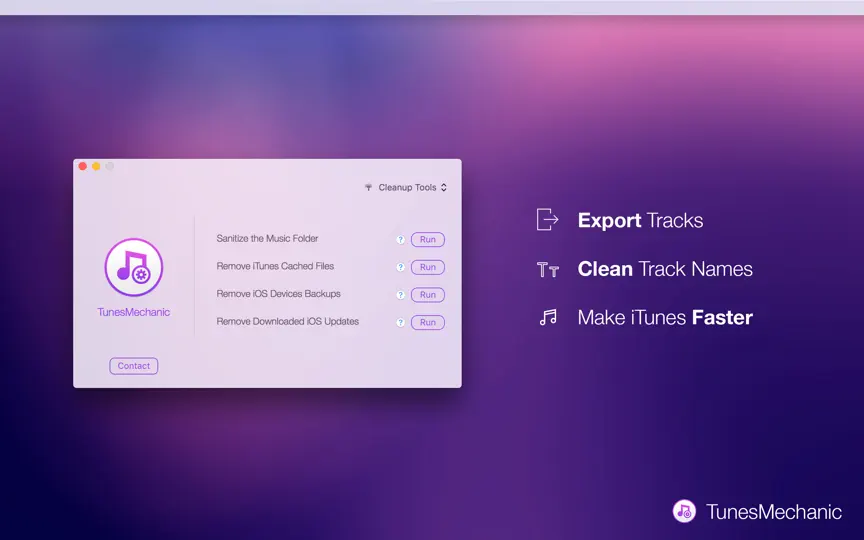Click the purple TunesMechanic label under the logo
This screenshot has width=864, height=540.
click(134, 312)
